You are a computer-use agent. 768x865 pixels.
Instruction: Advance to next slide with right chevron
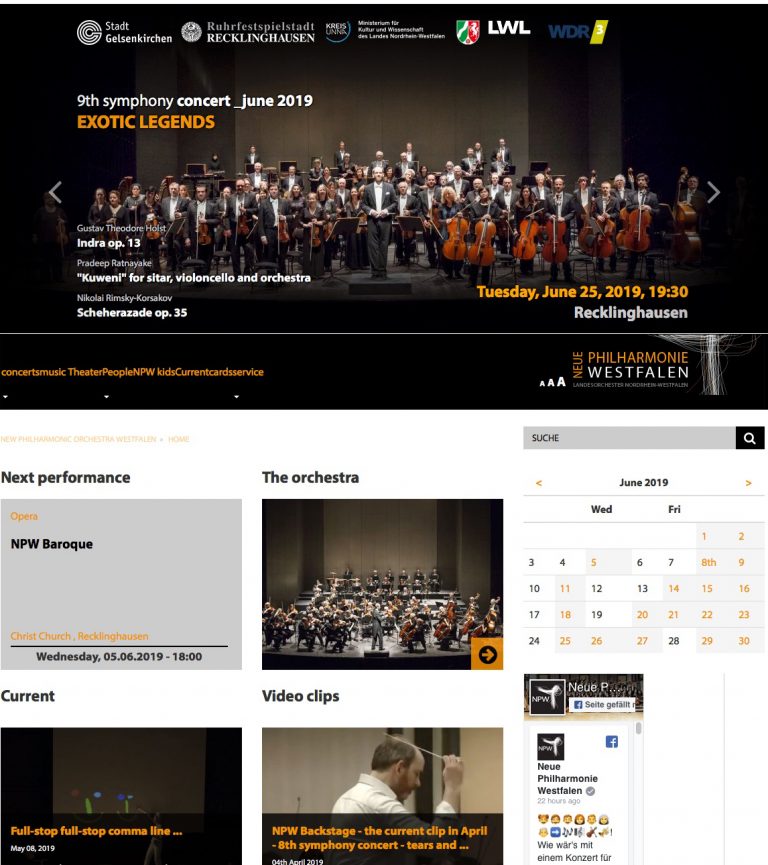point(713,192)
